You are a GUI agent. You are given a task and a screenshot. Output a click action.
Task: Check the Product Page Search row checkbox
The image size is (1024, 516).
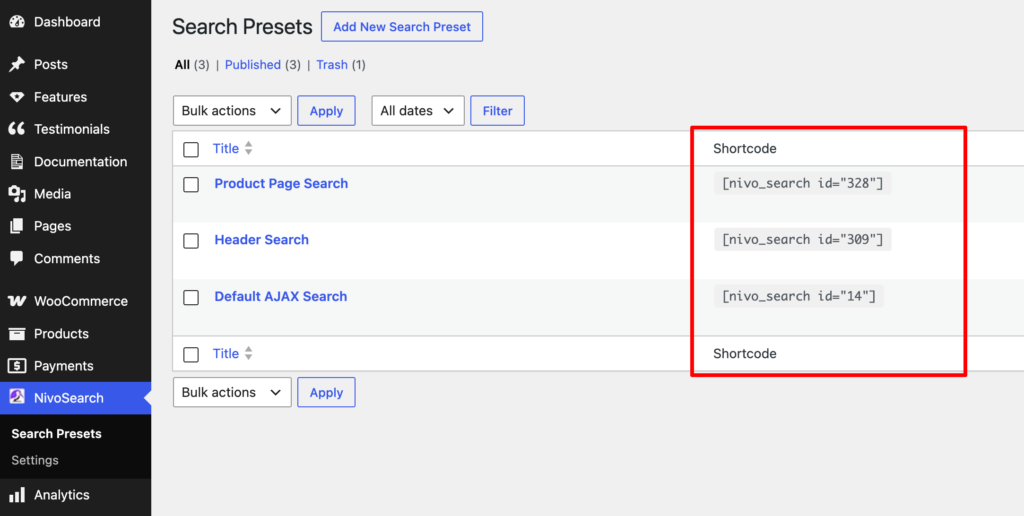tap(191, 185)
